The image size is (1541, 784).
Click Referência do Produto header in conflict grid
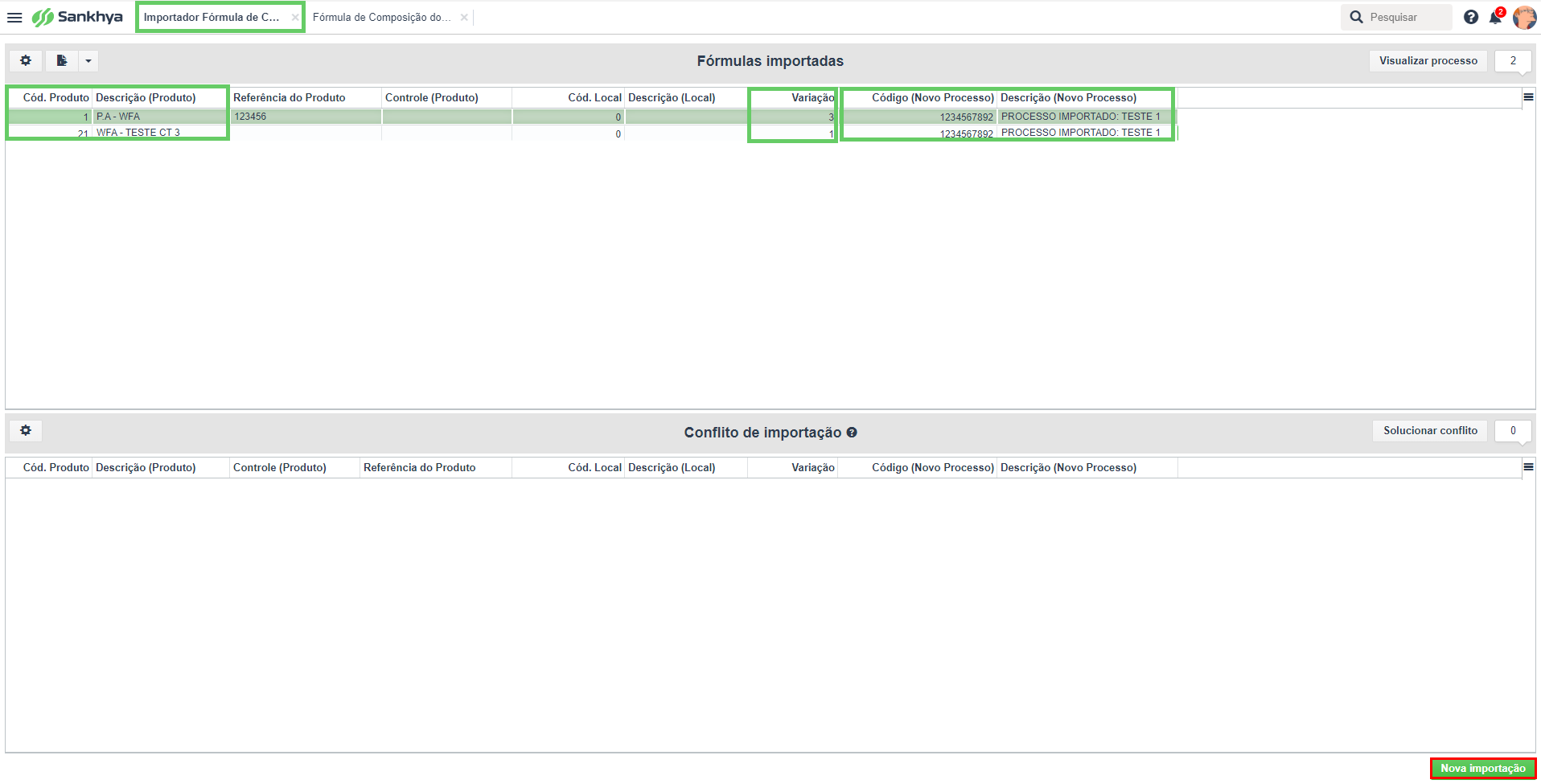(436, 467)
